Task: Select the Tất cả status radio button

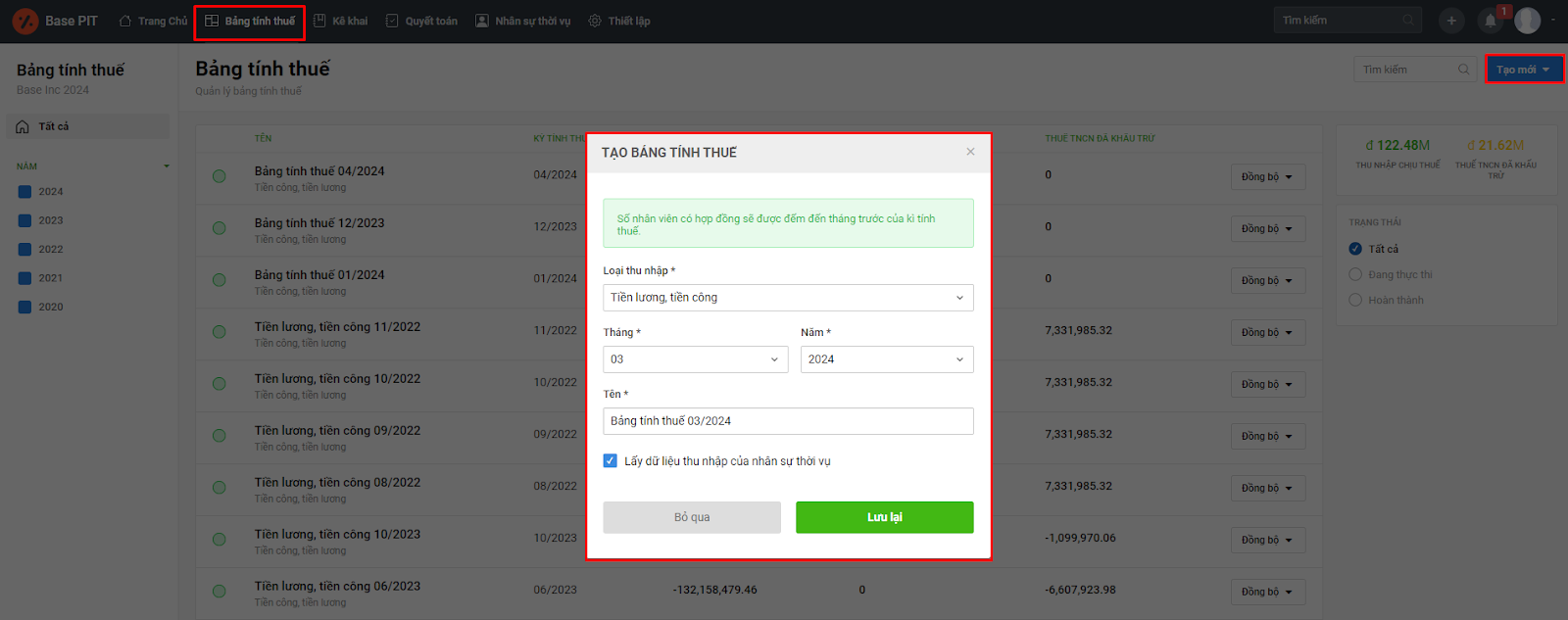Action: click(1355, 249)
